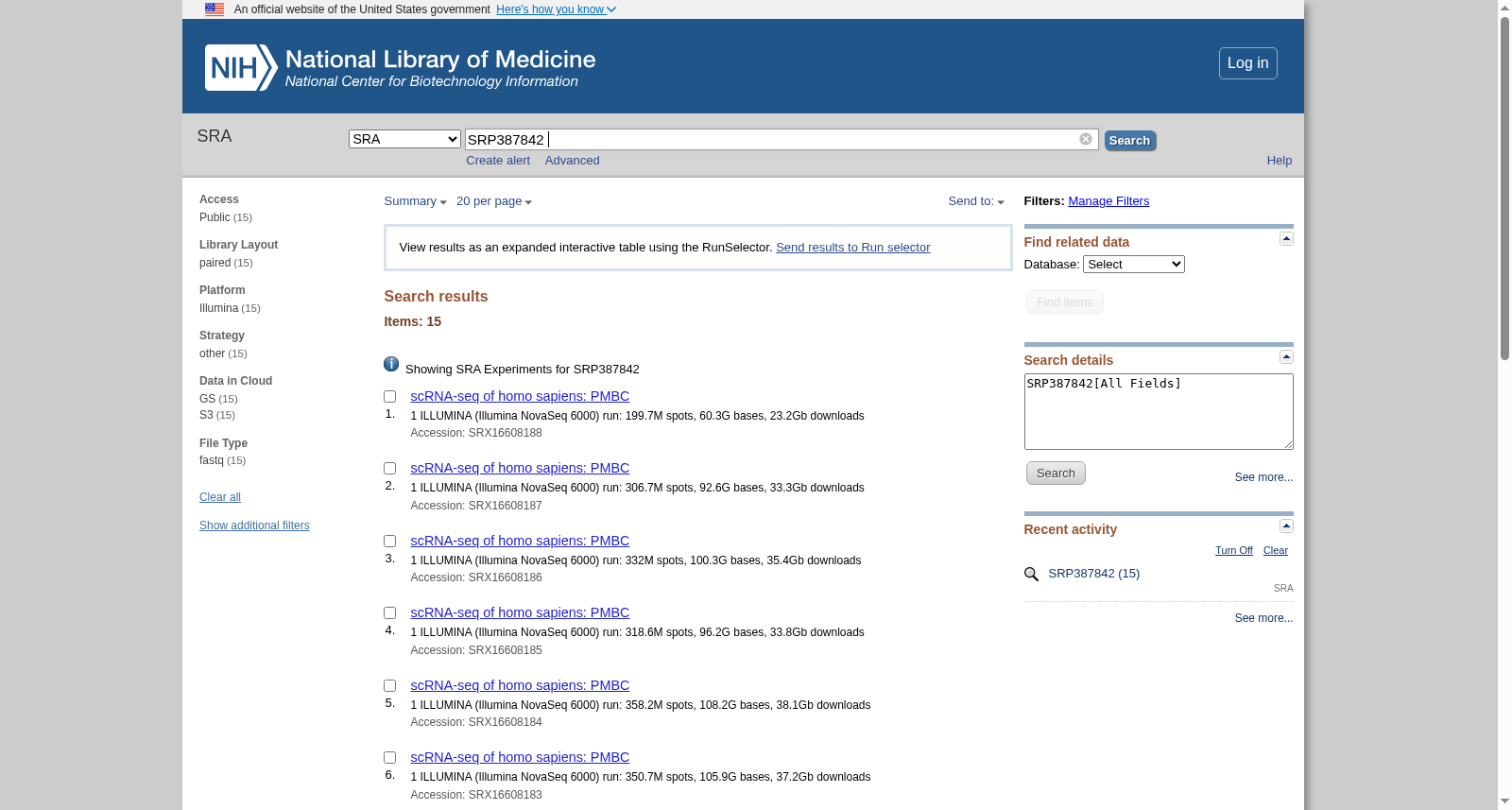Click the US flag icon
The height and width of the screenshot is (810, 1512).
[x=215, y=9]
